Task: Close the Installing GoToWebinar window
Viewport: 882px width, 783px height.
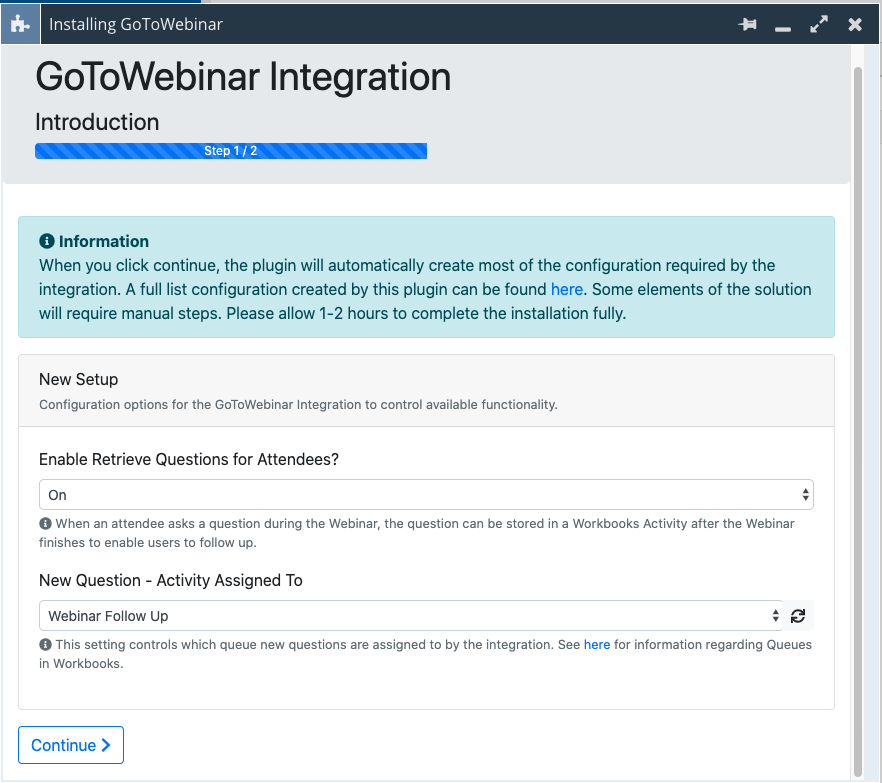Action: (x=855, y=25)
